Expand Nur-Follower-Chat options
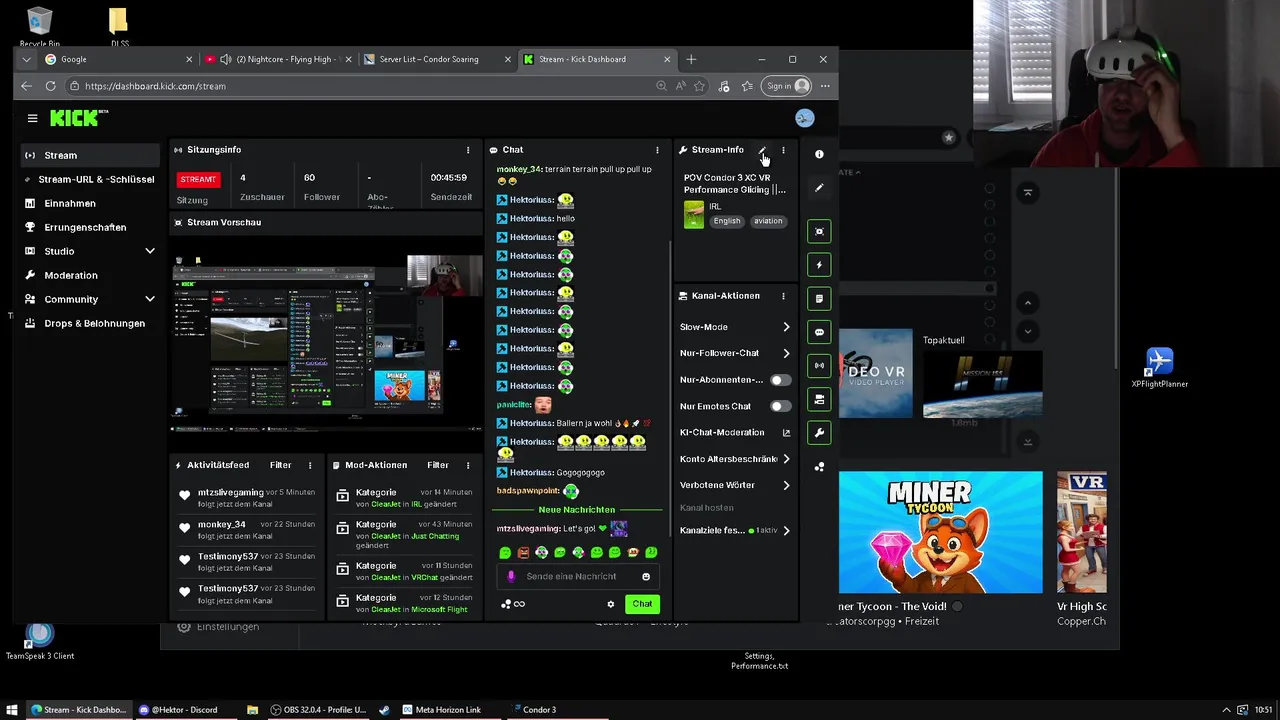The image size is (1280, 720). tap(786, 353)
